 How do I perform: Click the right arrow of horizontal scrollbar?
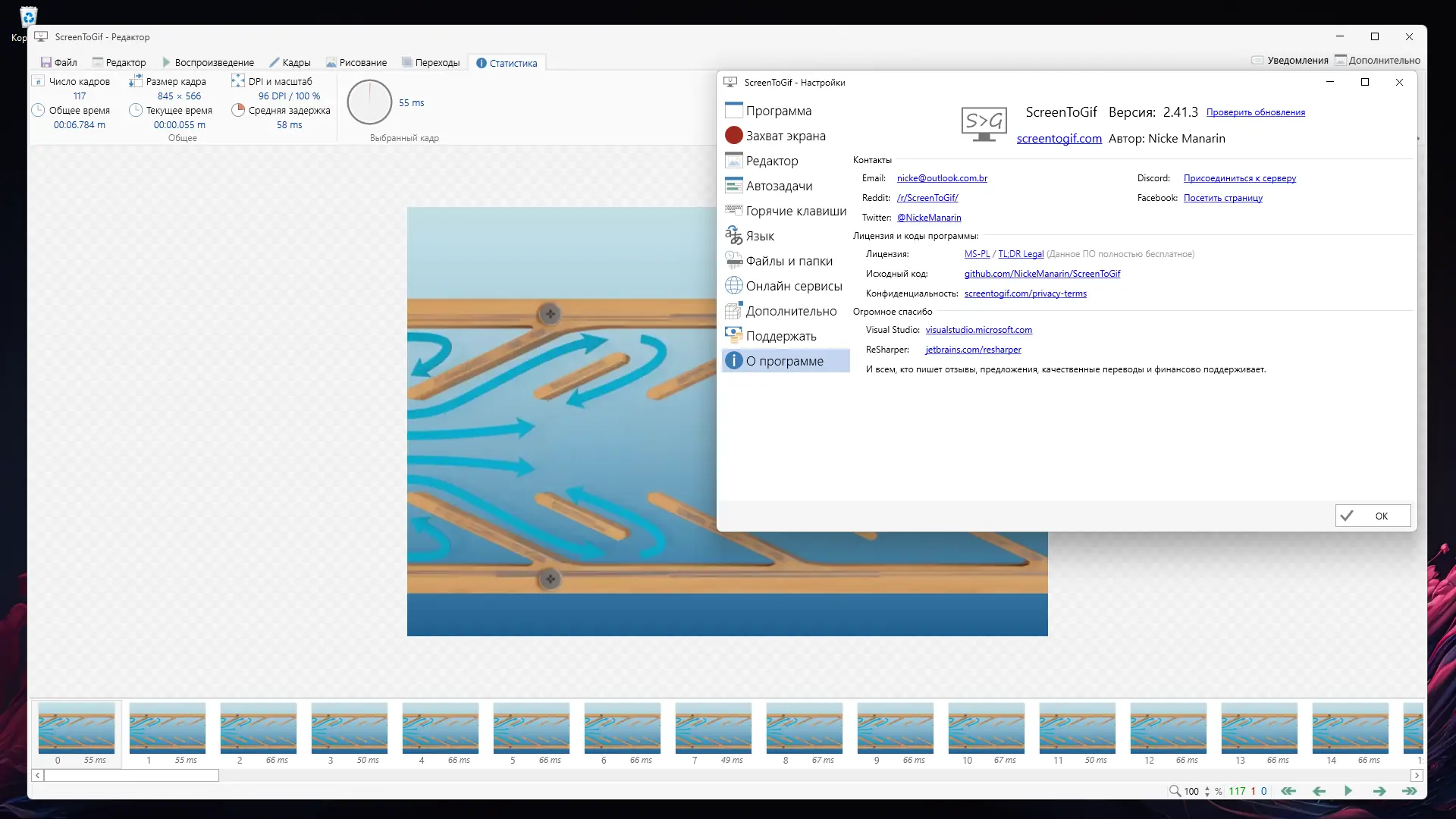click(x=1416, y=775)
